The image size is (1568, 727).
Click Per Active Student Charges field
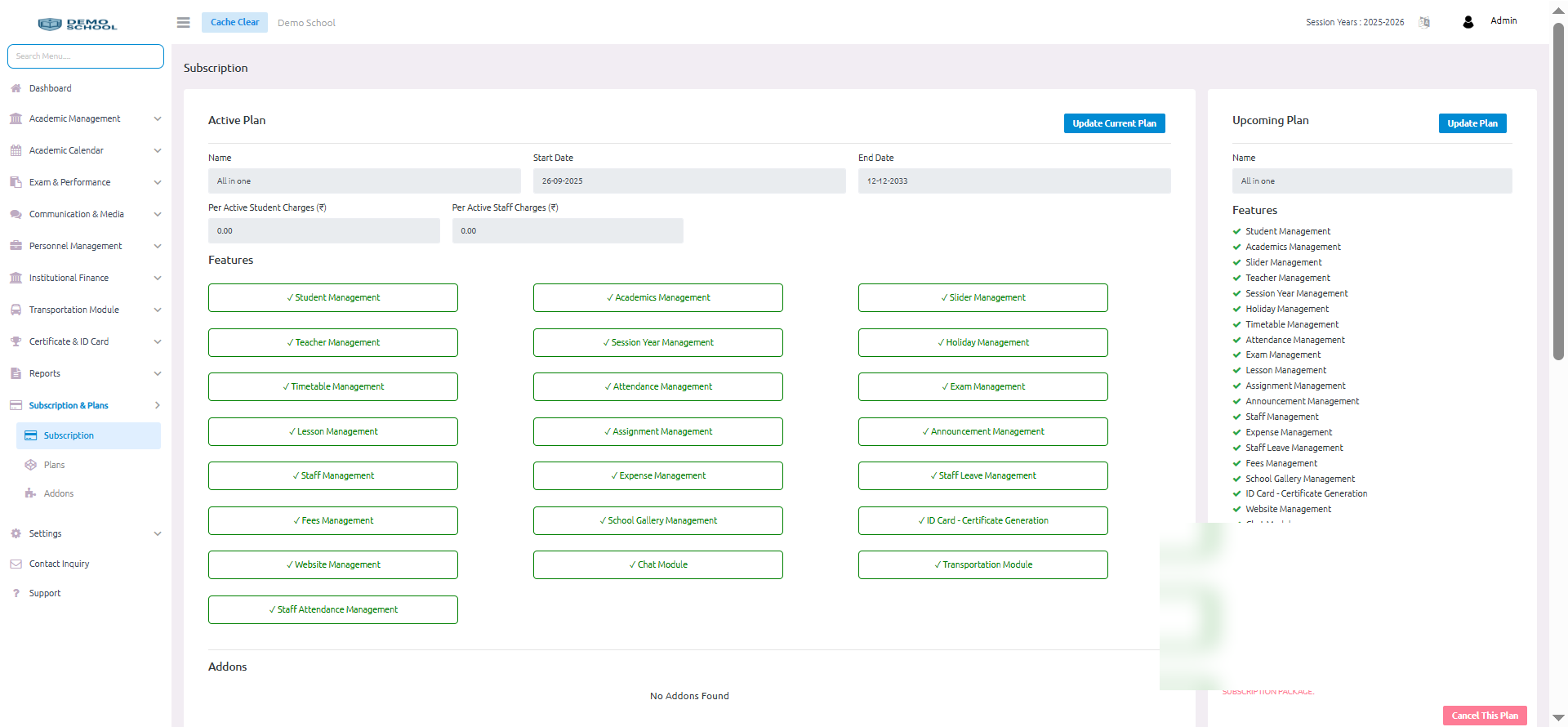click(x=324, y=231)
